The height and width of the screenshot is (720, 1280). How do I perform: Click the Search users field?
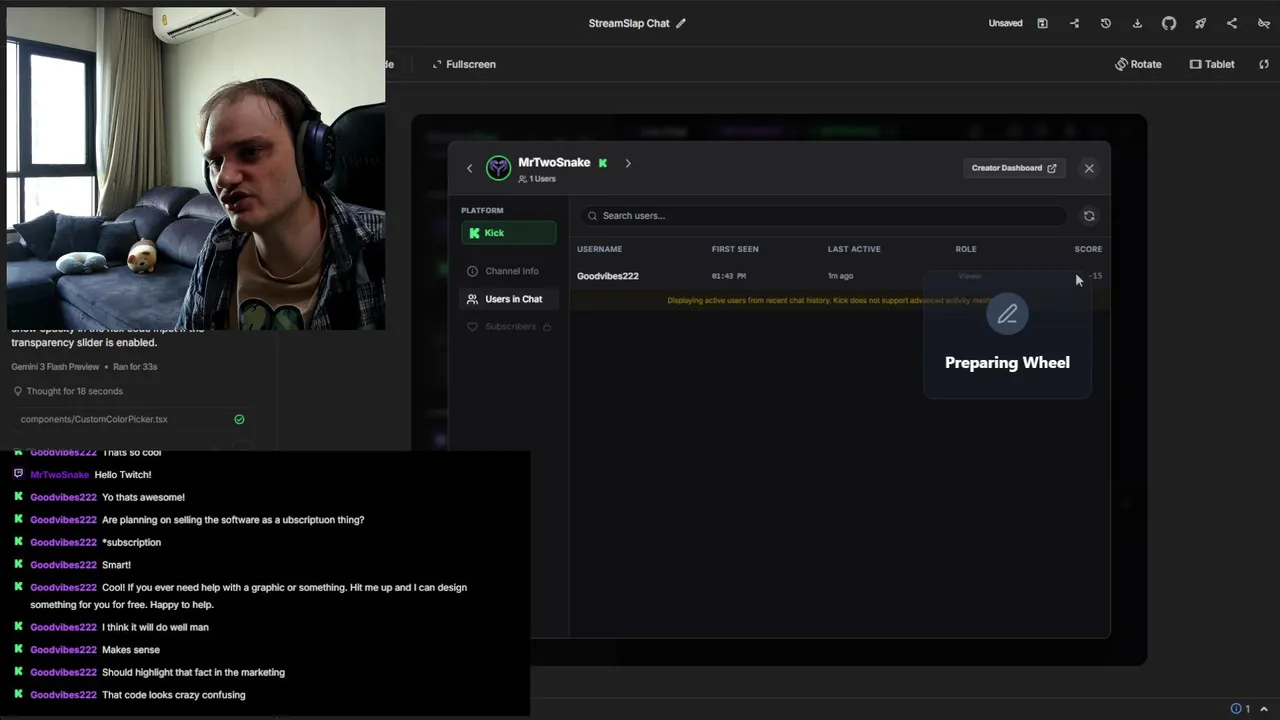point(824,216)
